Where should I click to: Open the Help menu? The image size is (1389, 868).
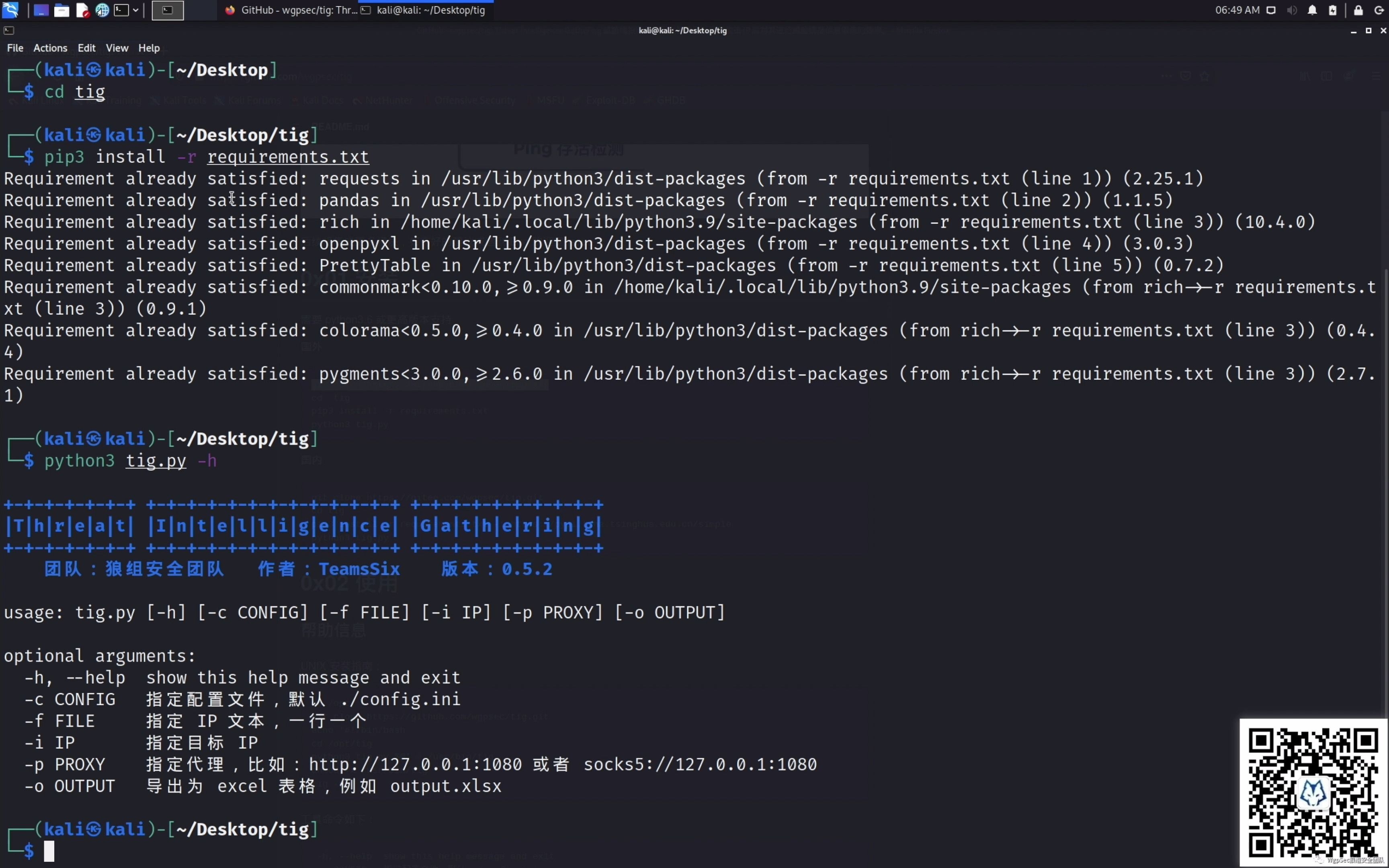click(149, 48)
